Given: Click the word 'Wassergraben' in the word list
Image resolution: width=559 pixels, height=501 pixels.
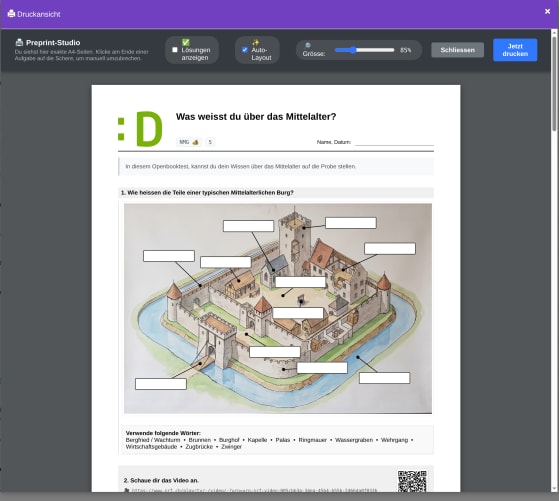Looking at the screenshot, I should pos(354,440).
